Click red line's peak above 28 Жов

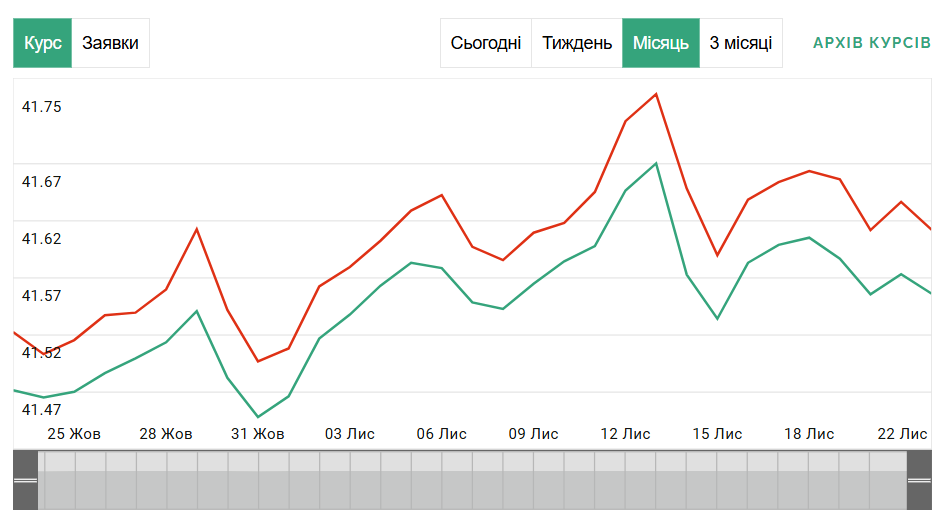pos(197,229)
